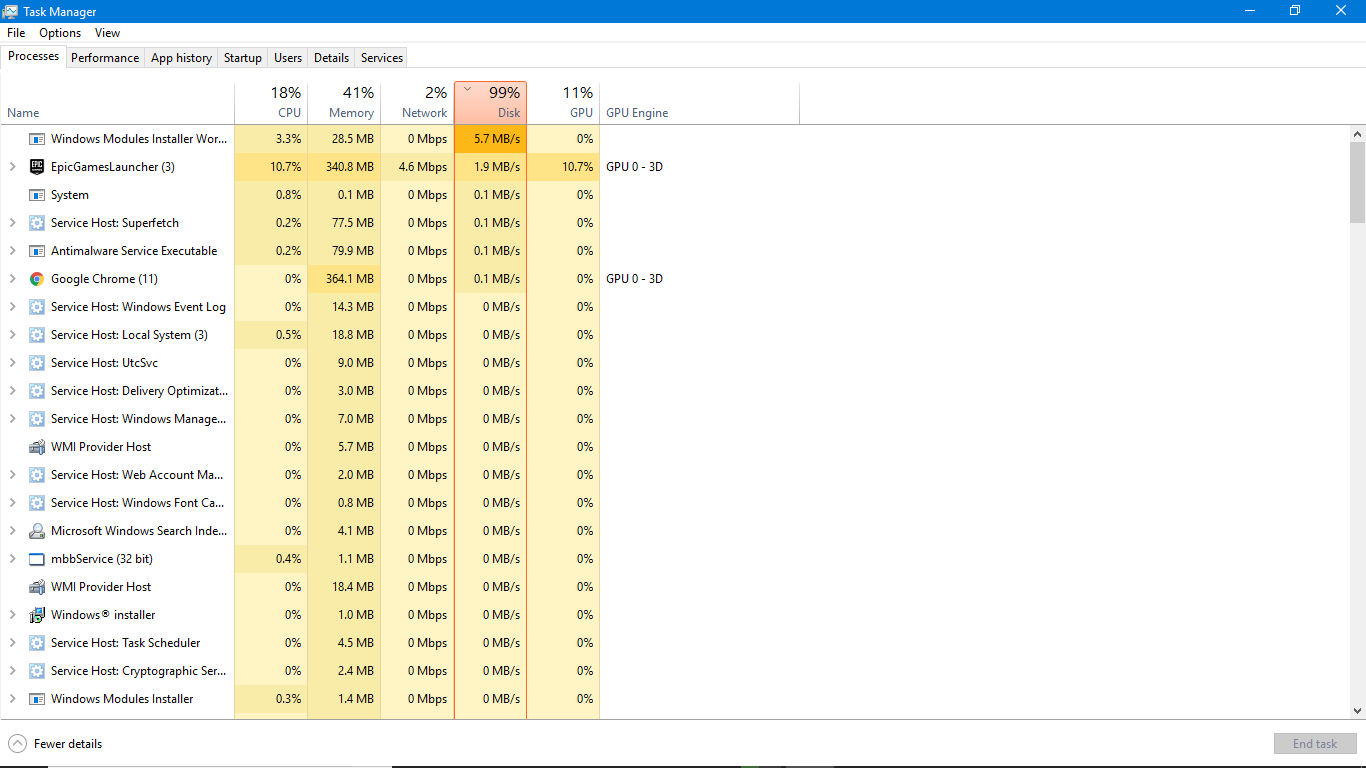Select the 10.7% CPU usage cell

pyautogui.click(x=271, y=167)
